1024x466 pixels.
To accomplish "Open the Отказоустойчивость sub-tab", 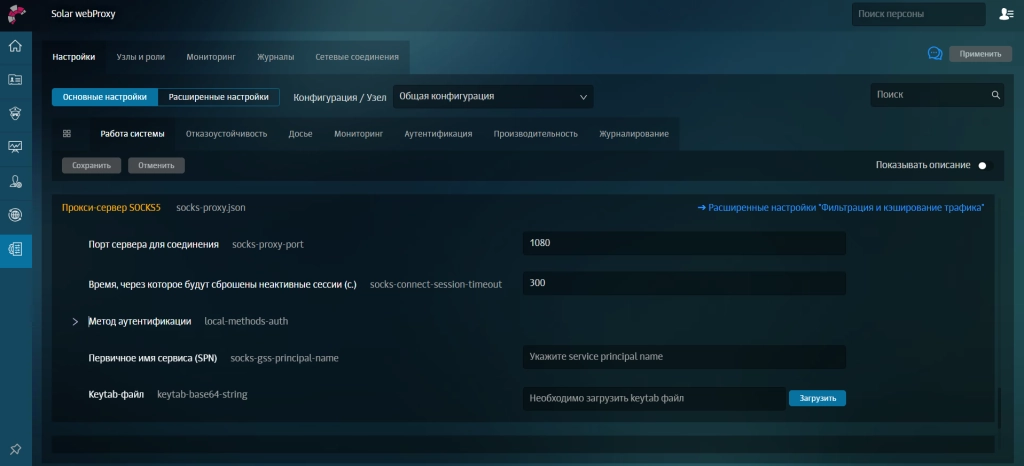I will [x=227, y=134].
